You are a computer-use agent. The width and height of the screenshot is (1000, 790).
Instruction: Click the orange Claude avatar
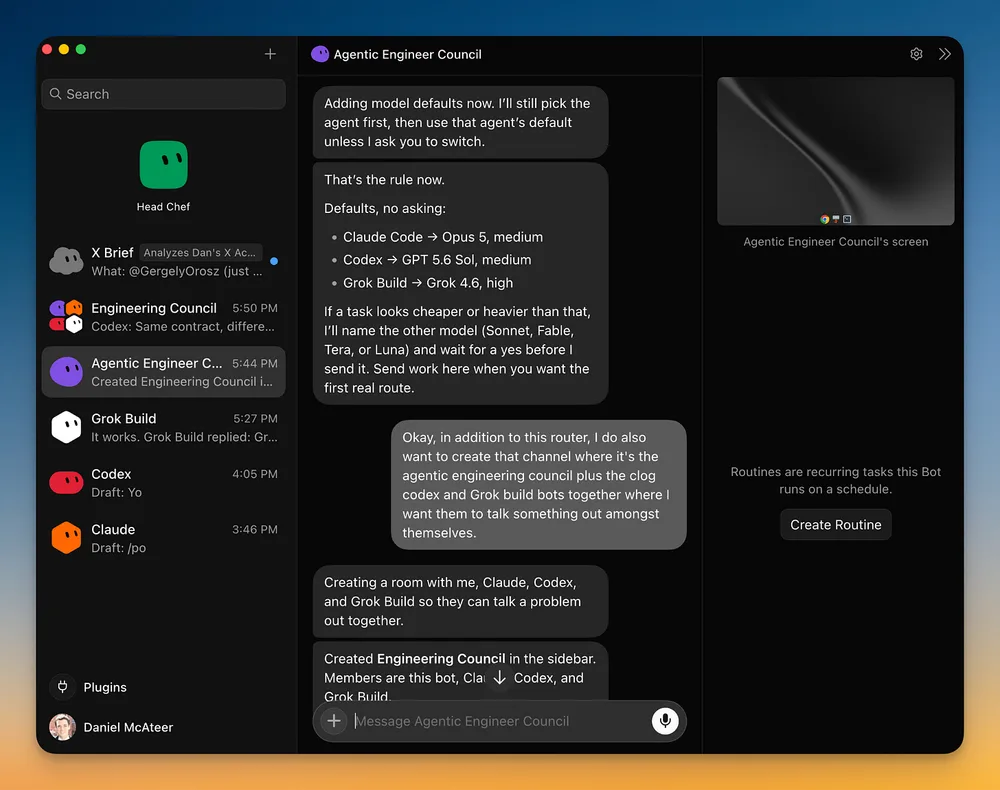pyautogui.click(x=66, y=538)
